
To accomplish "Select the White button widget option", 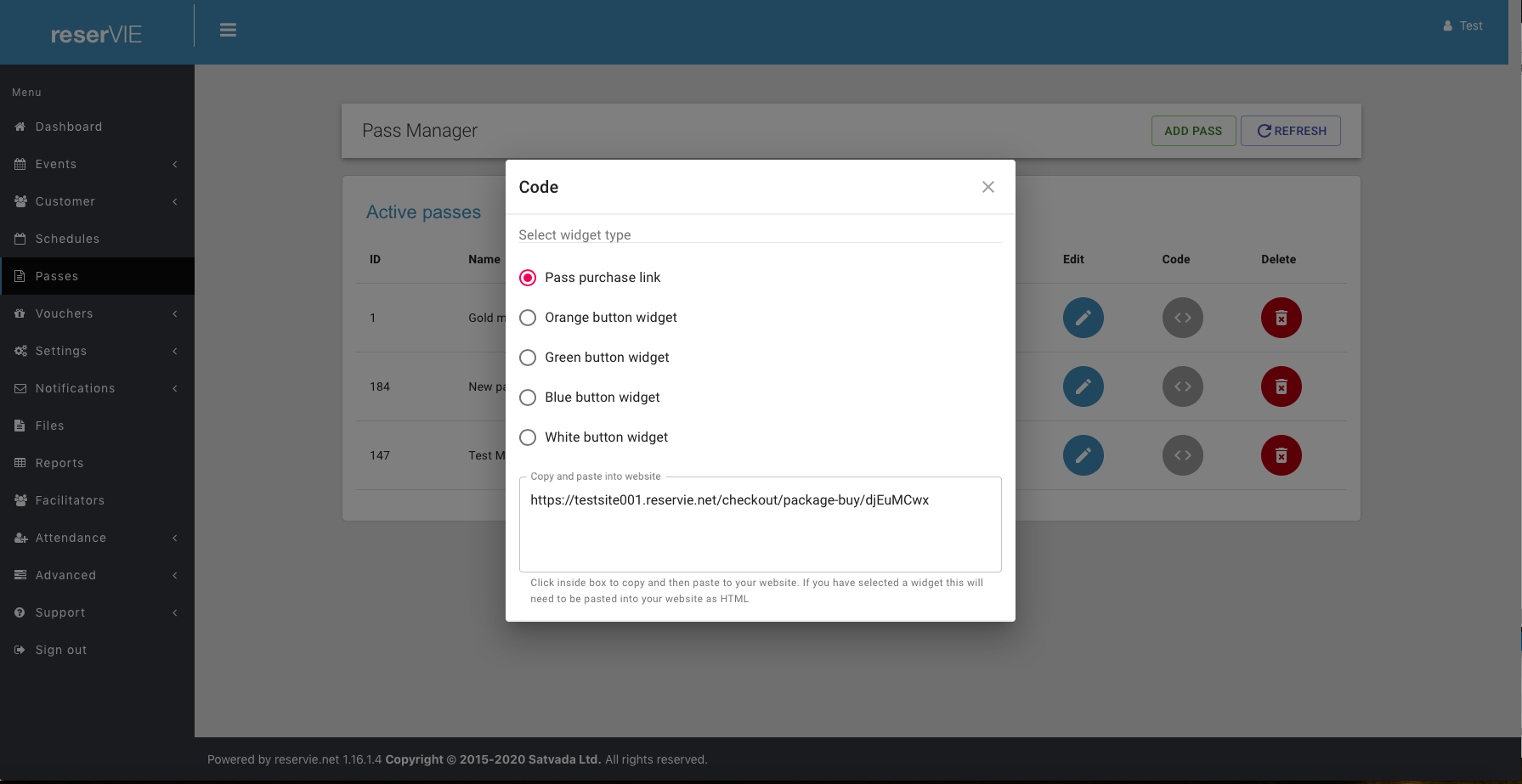I will point(527,437).
